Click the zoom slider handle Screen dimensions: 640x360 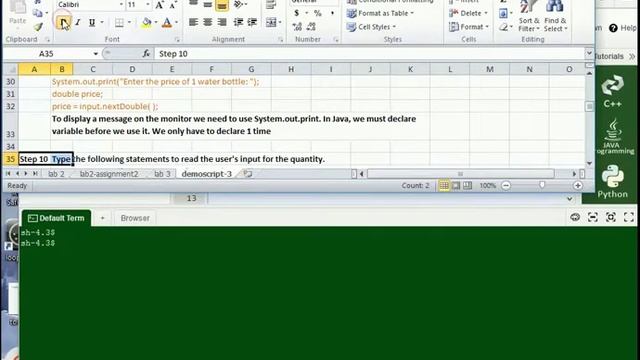point(542,185)
